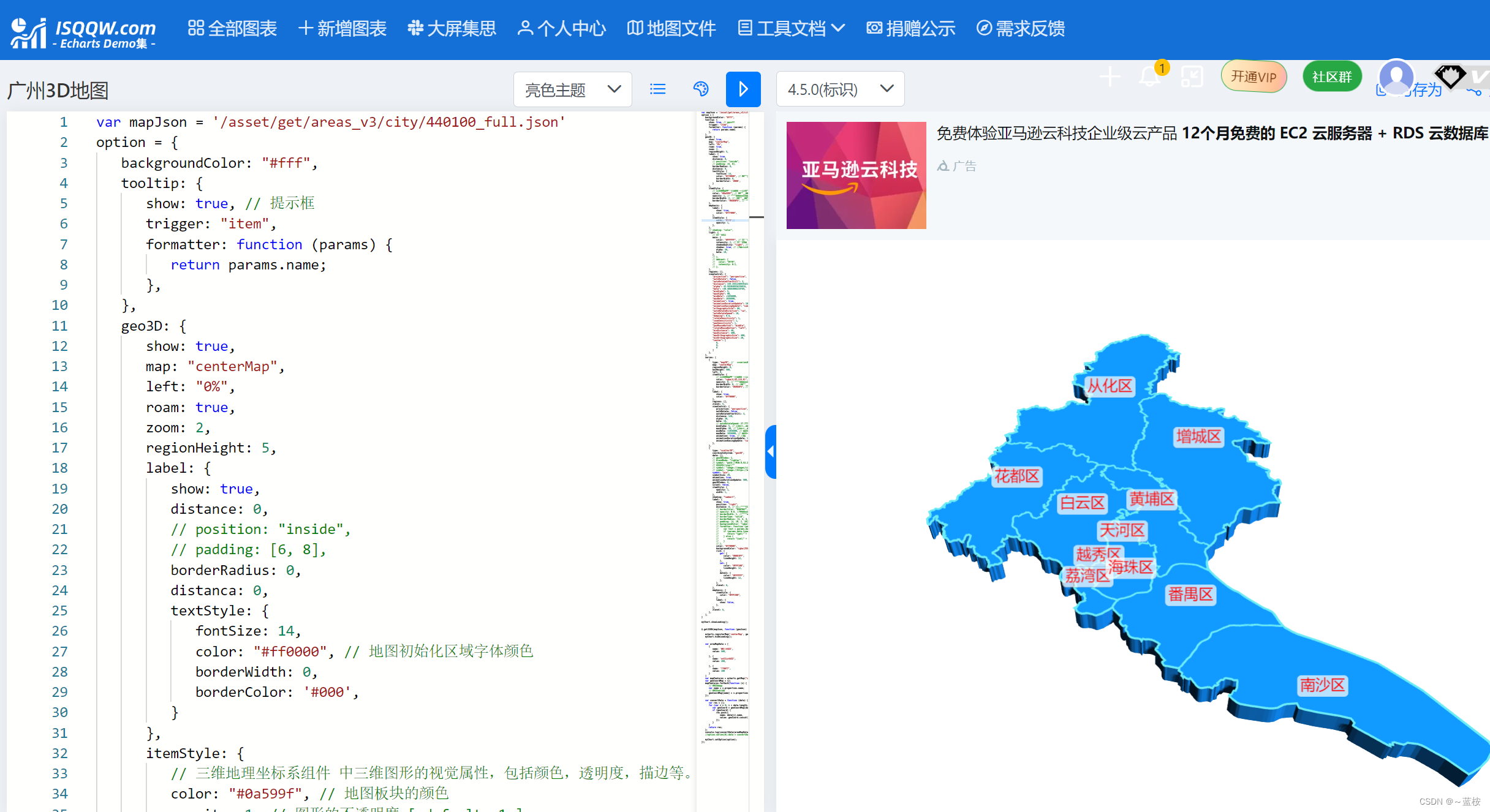Screen dimensions: 1490x812
Task: Open the 4.5.0(标识) version dropdown
Action: point(839,89)
